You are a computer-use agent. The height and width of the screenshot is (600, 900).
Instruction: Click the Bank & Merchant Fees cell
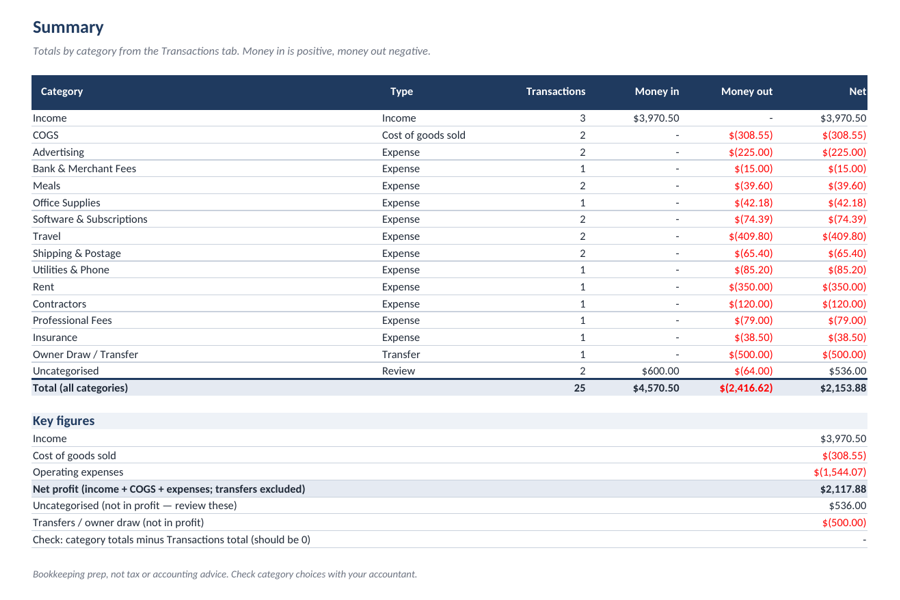click(x=84, y=169)
